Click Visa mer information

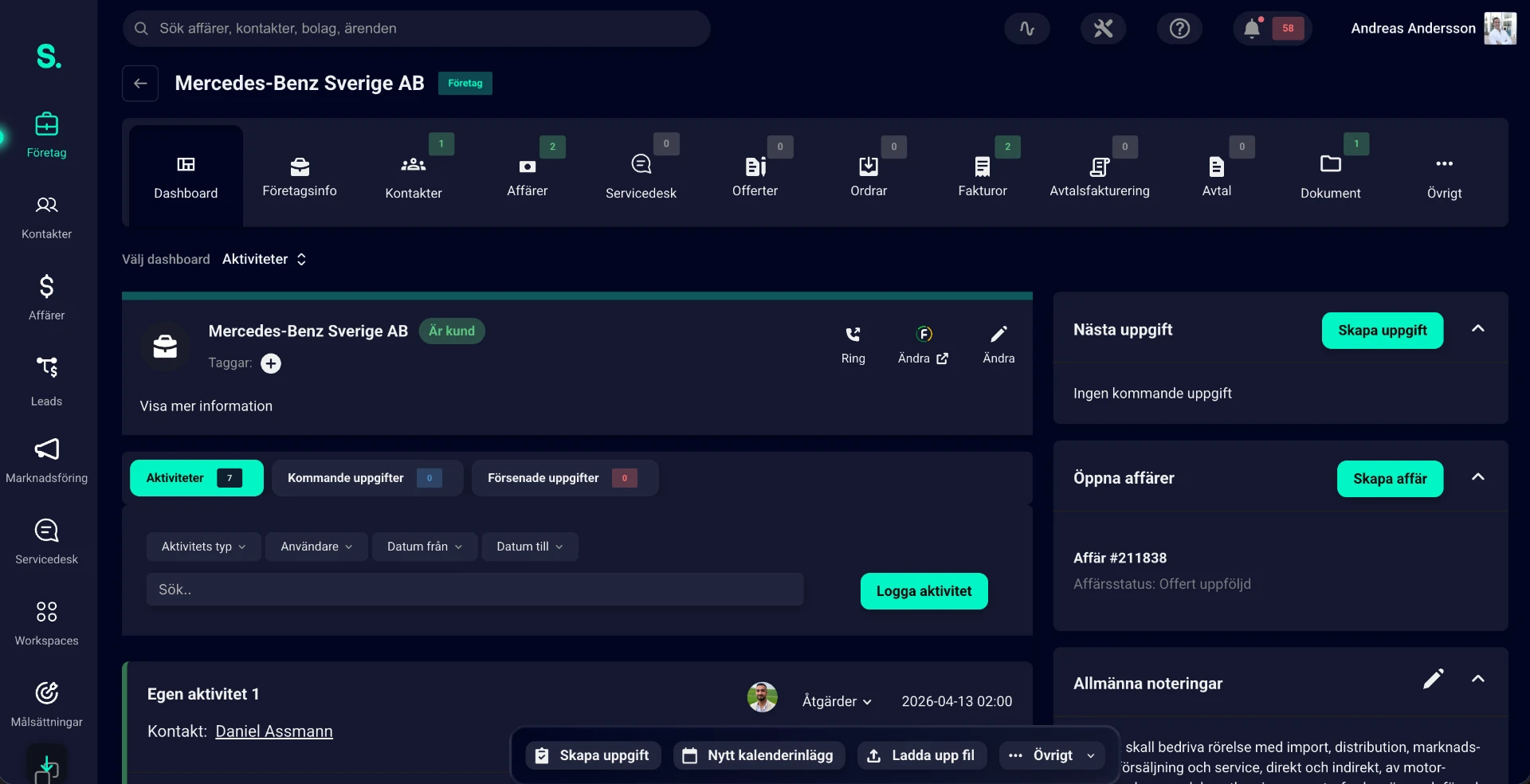tap(206, 406)
